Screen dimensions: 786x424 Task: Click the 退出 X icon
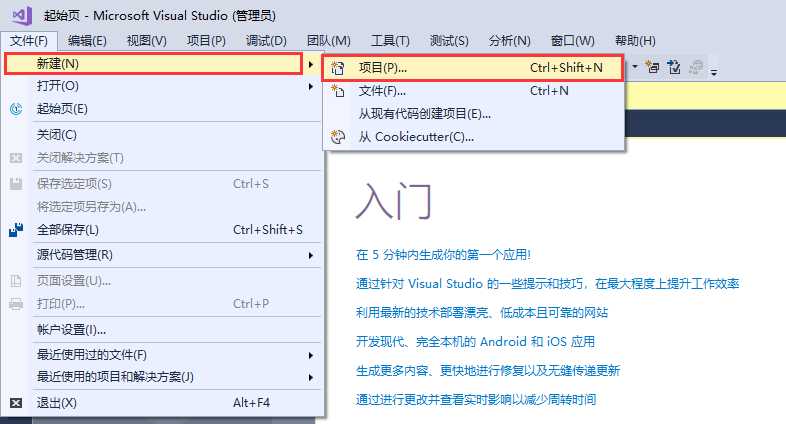pyautogui.click(x=16, y=403)
